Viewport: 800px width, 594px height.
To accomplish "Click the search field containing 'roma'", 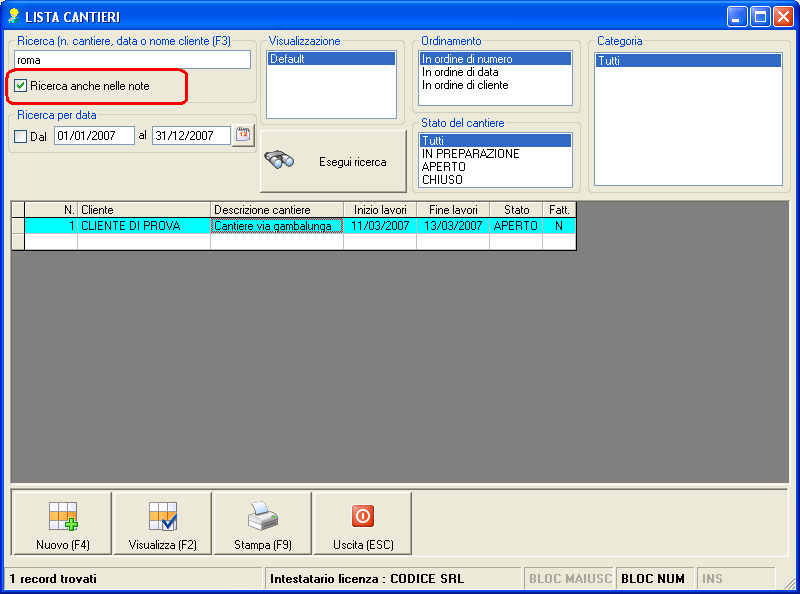I will pyautogui.click(x=132, y=60).
